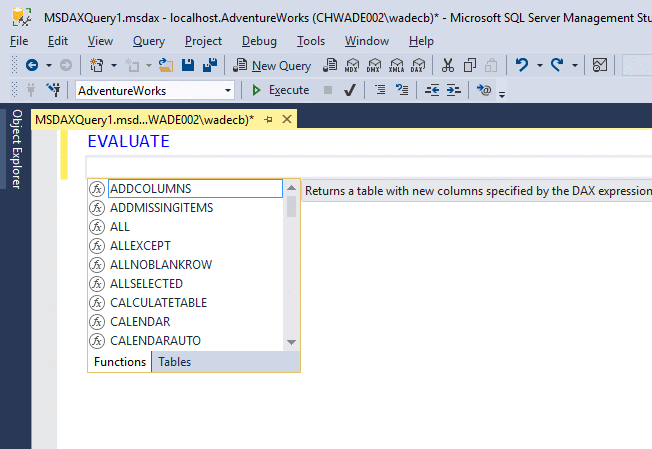Click the New Query button
The width and height of the screenshot is (652, 449).
coord(272,65)
